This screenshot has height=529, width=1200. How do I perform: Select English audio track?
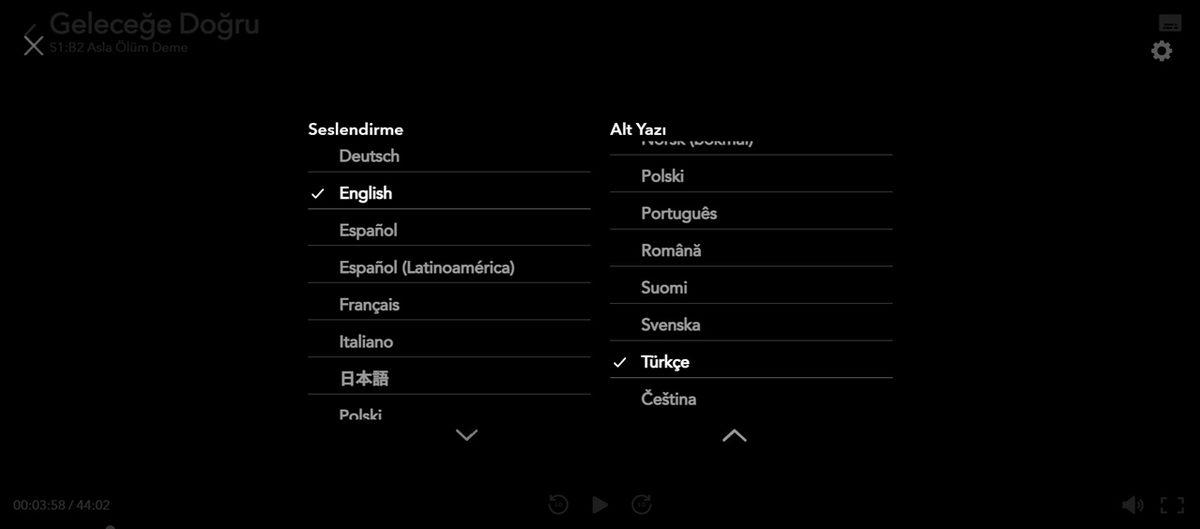click(x=365, y=193)
